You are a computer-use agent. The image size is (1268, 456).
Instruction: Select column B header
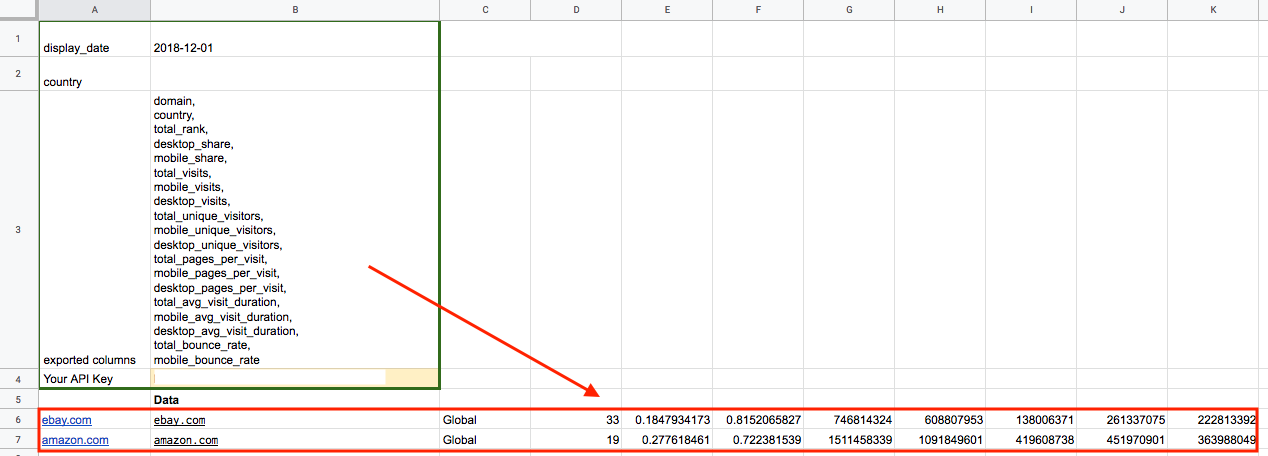[x=295, y=10]
